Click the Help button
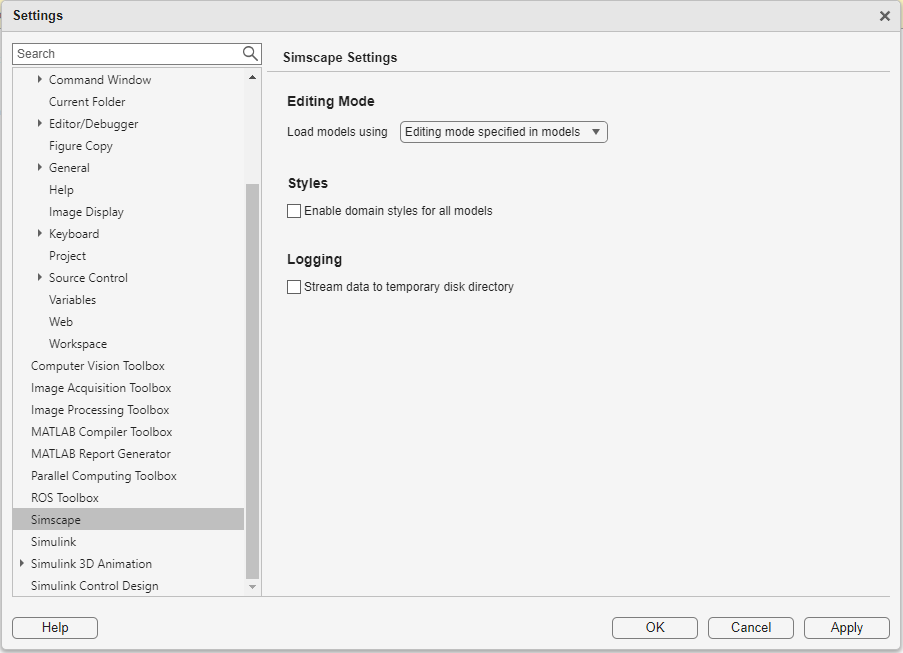Viewport: 903px width, 653px height. (x=55, y=628)
